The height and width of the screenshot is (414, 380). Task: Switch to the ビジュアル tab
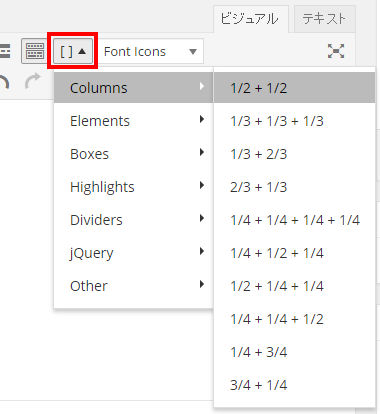(250, 19)
